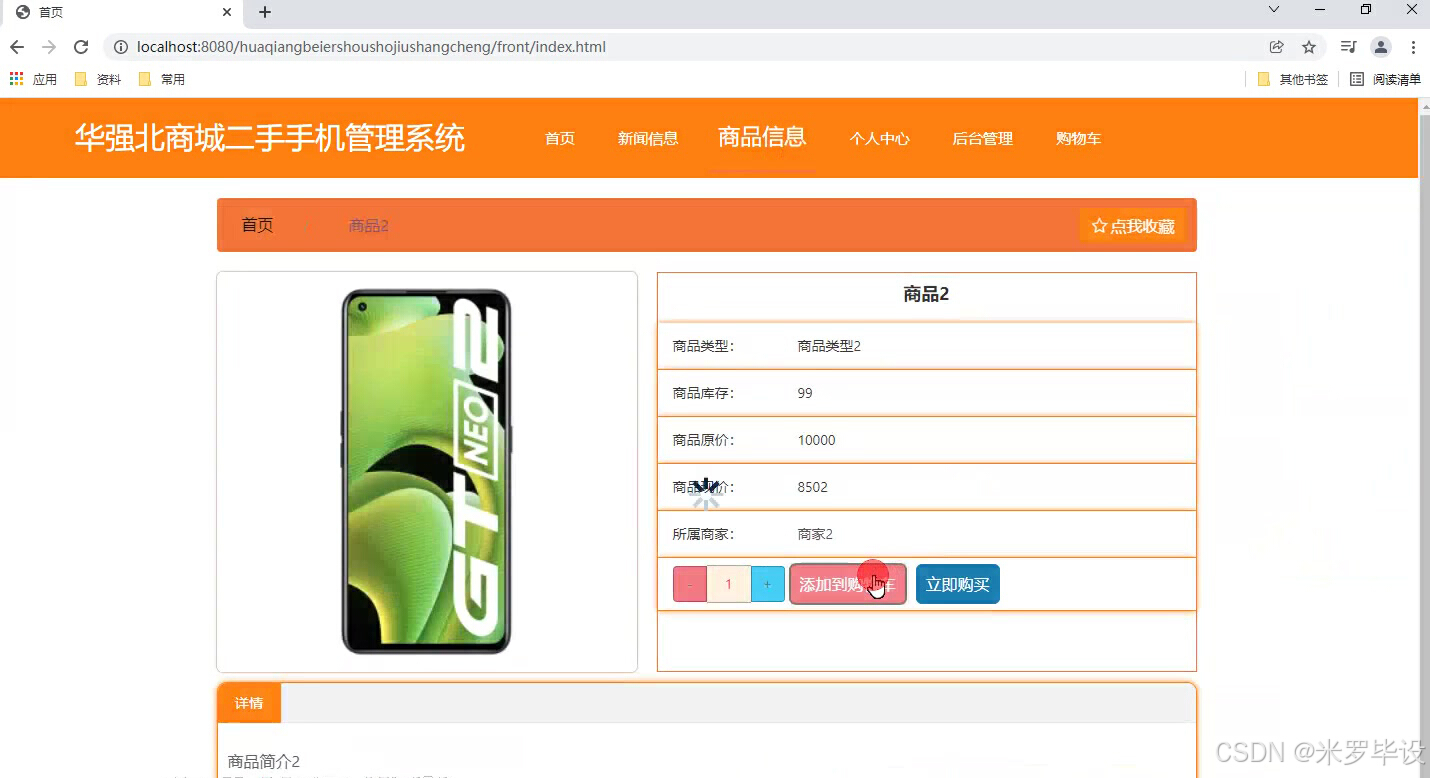1430x778 pixels.
Task: Open the 其他书签 folder
Action: tap(1293, 79)
